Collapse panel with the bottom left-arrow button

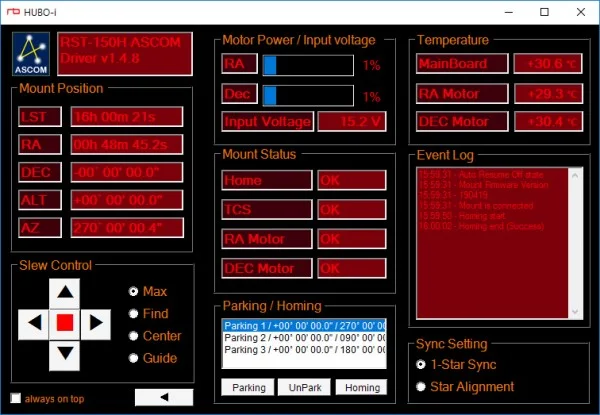click(164, 397)
